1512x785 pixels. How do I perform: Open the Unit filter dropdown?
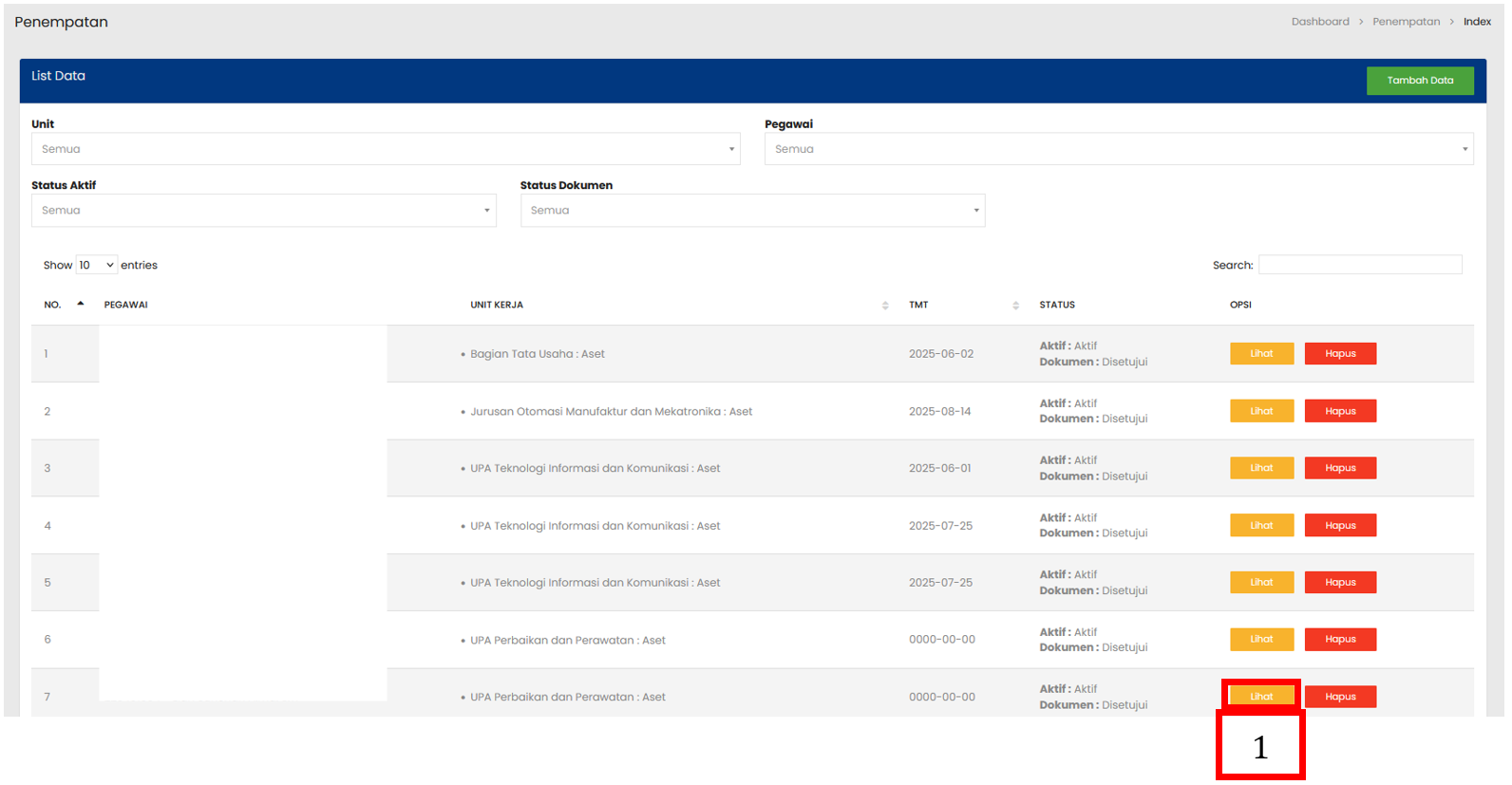pos(385,149)
